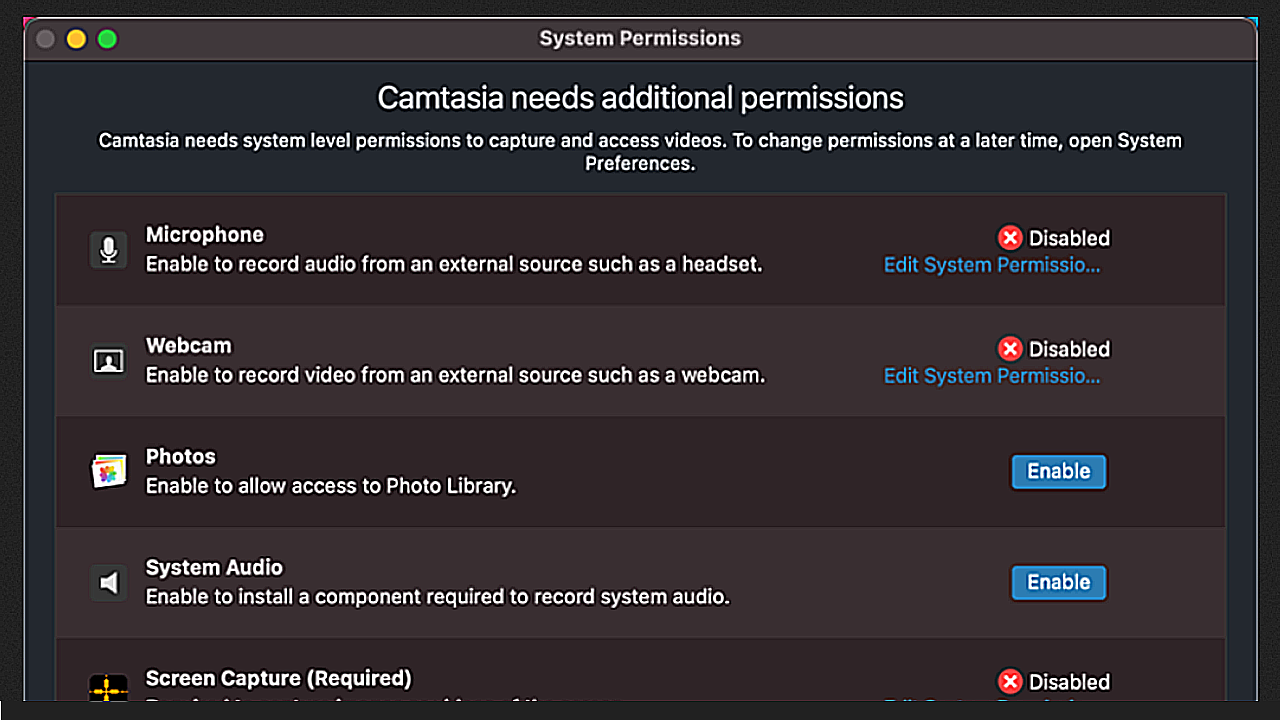Click the red Disabled icon for Screen Capture

[x=1010, y=682]
